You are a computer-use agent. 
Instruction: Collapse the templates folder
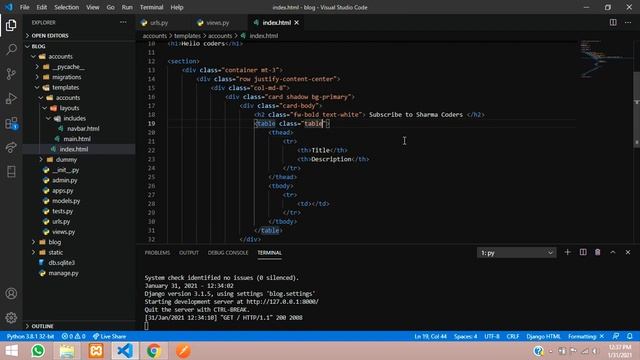click(x=65, y=87)
